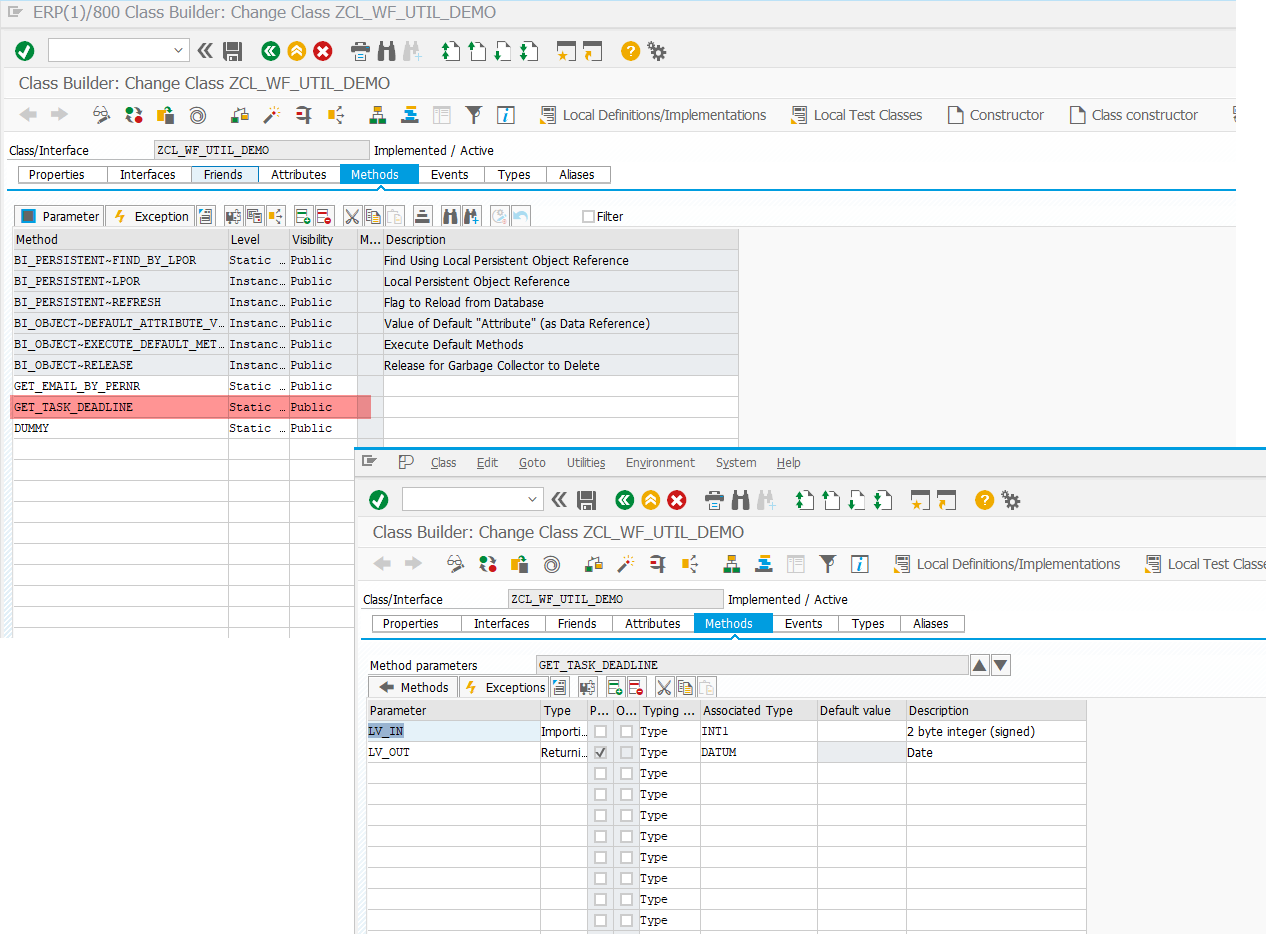Click the LV_OUT parameter cell
This screenshot has width=1266, height=934.
[454, 753]
